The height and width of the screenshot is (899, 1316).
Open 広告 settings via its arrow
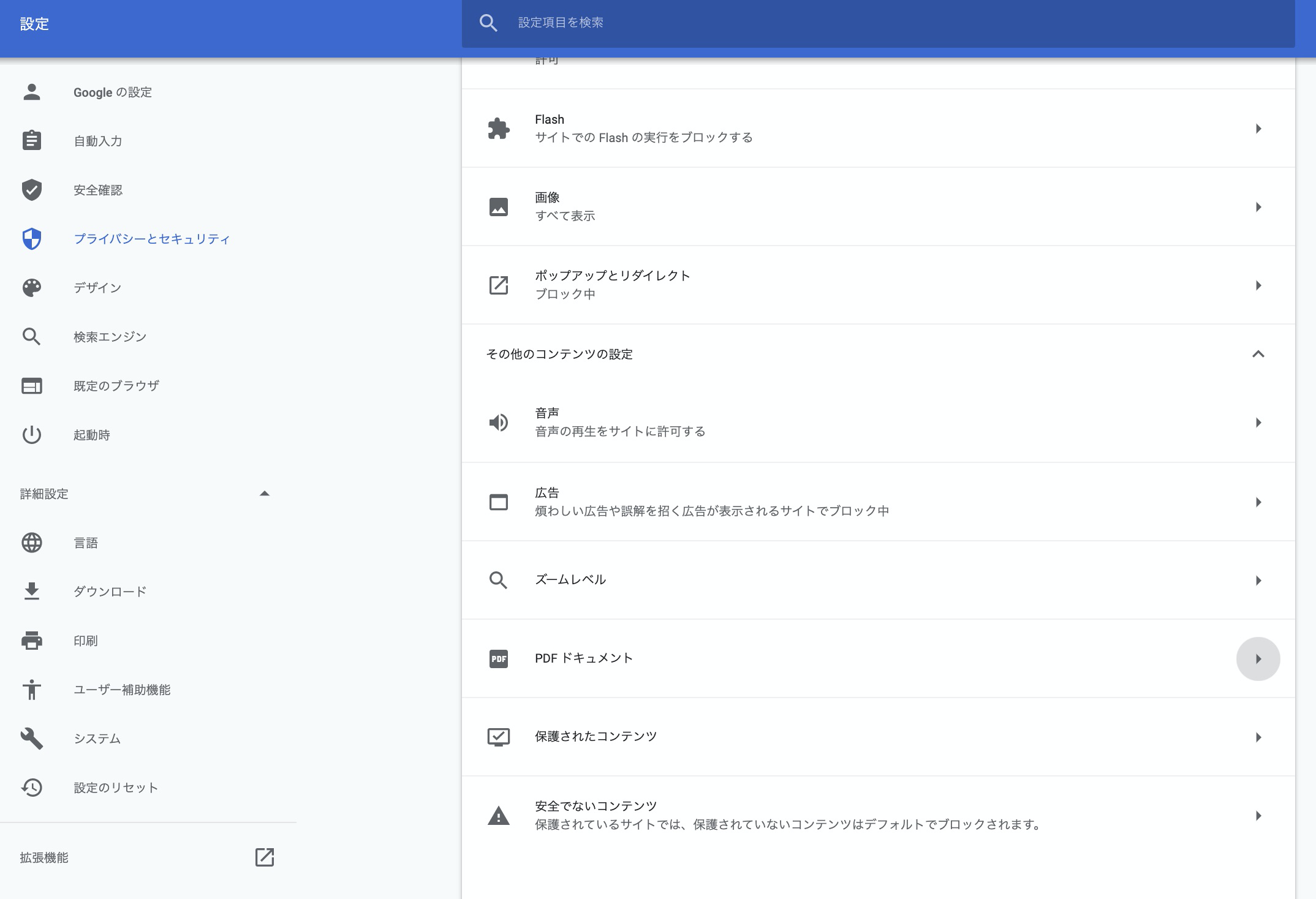tap(1258, 502)
